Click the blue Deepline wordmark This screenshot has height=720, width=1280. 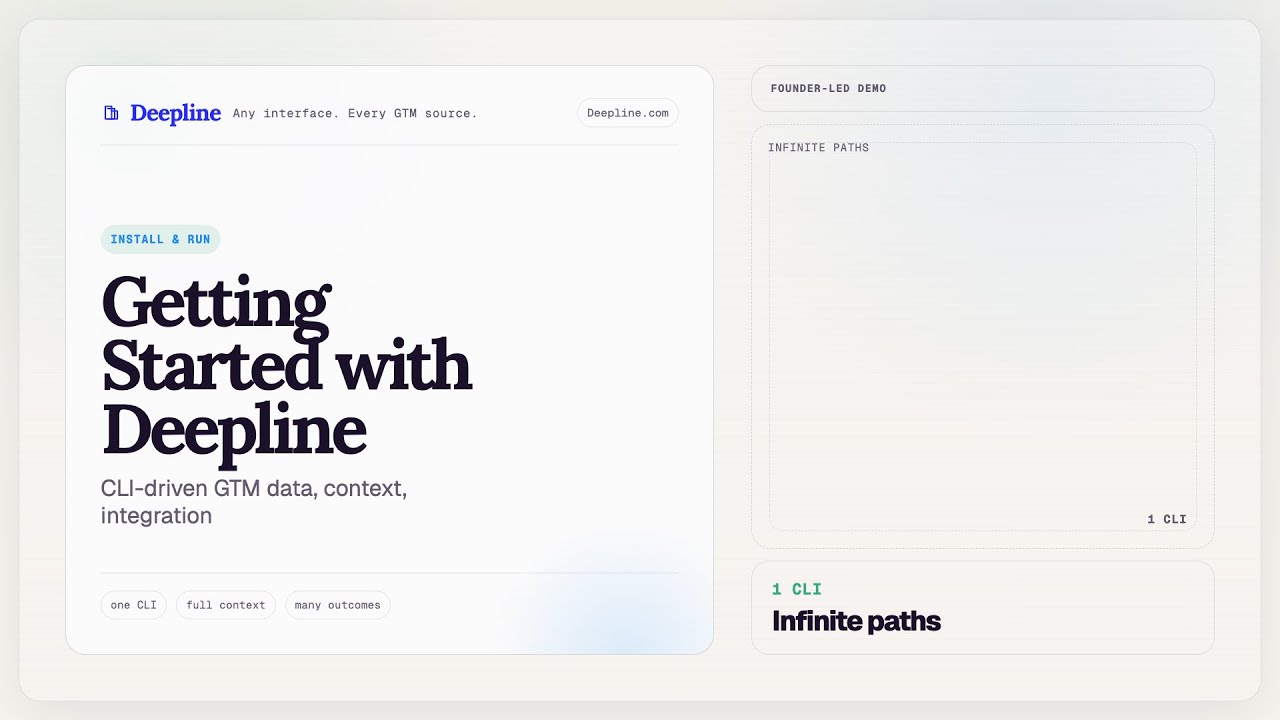pyautogui.click(x=175, y=114)
